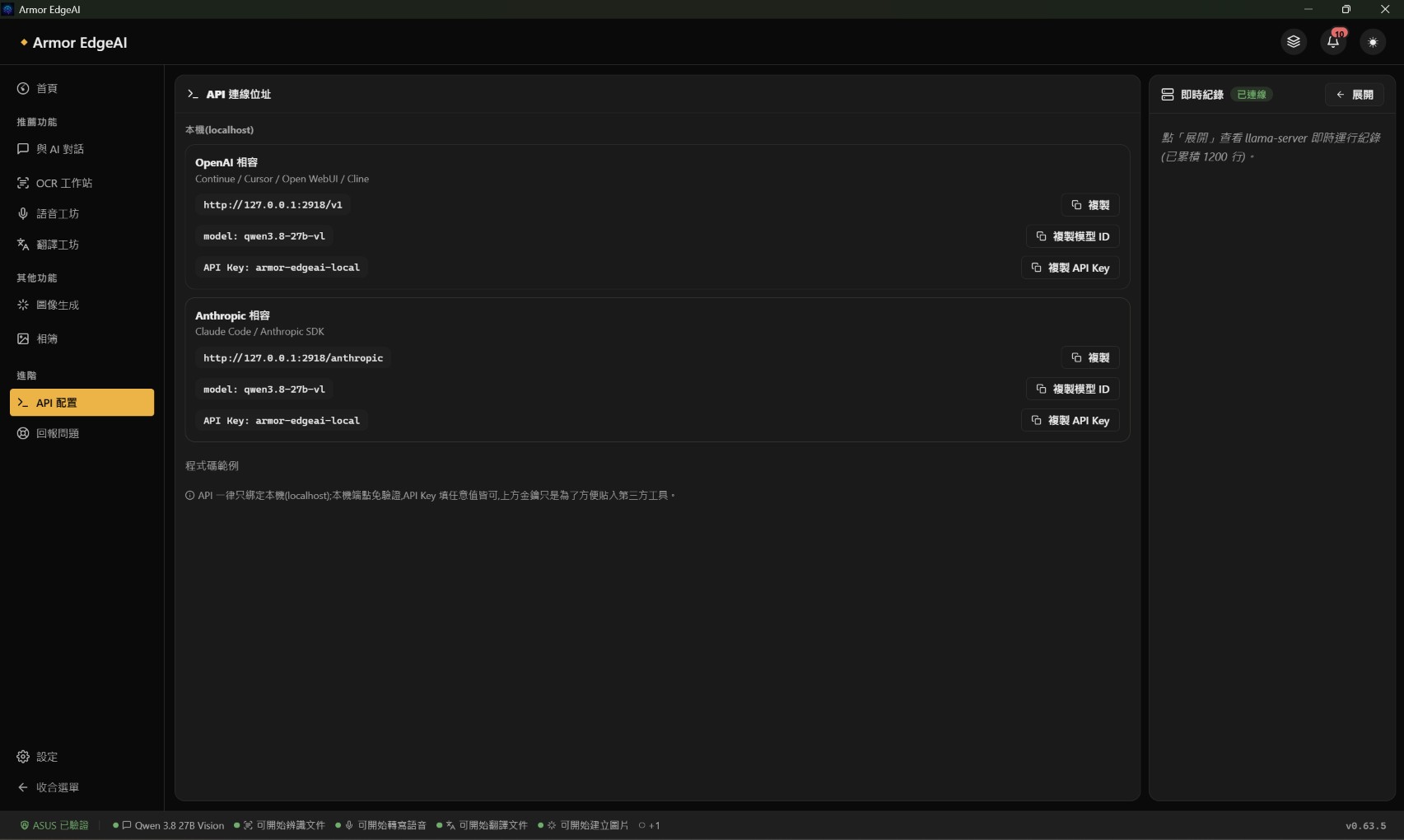
Task: Copy Anthropic URL with 複製 button
Action: [1090, 357]
